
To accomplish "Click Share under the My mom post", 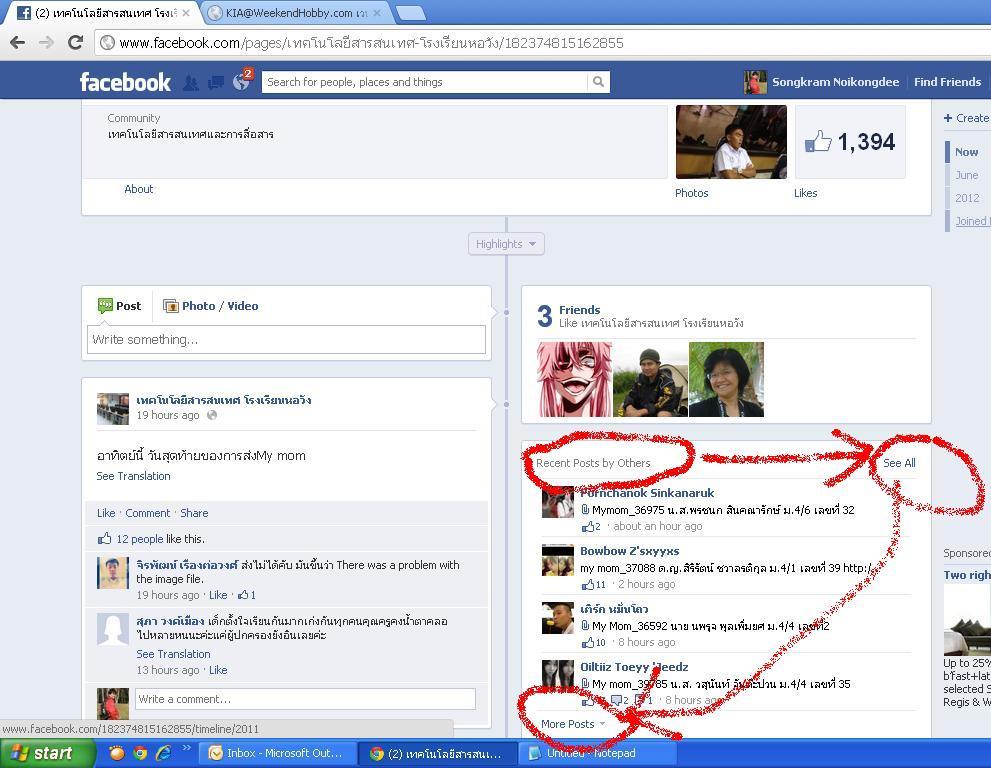I will point(194,513).
